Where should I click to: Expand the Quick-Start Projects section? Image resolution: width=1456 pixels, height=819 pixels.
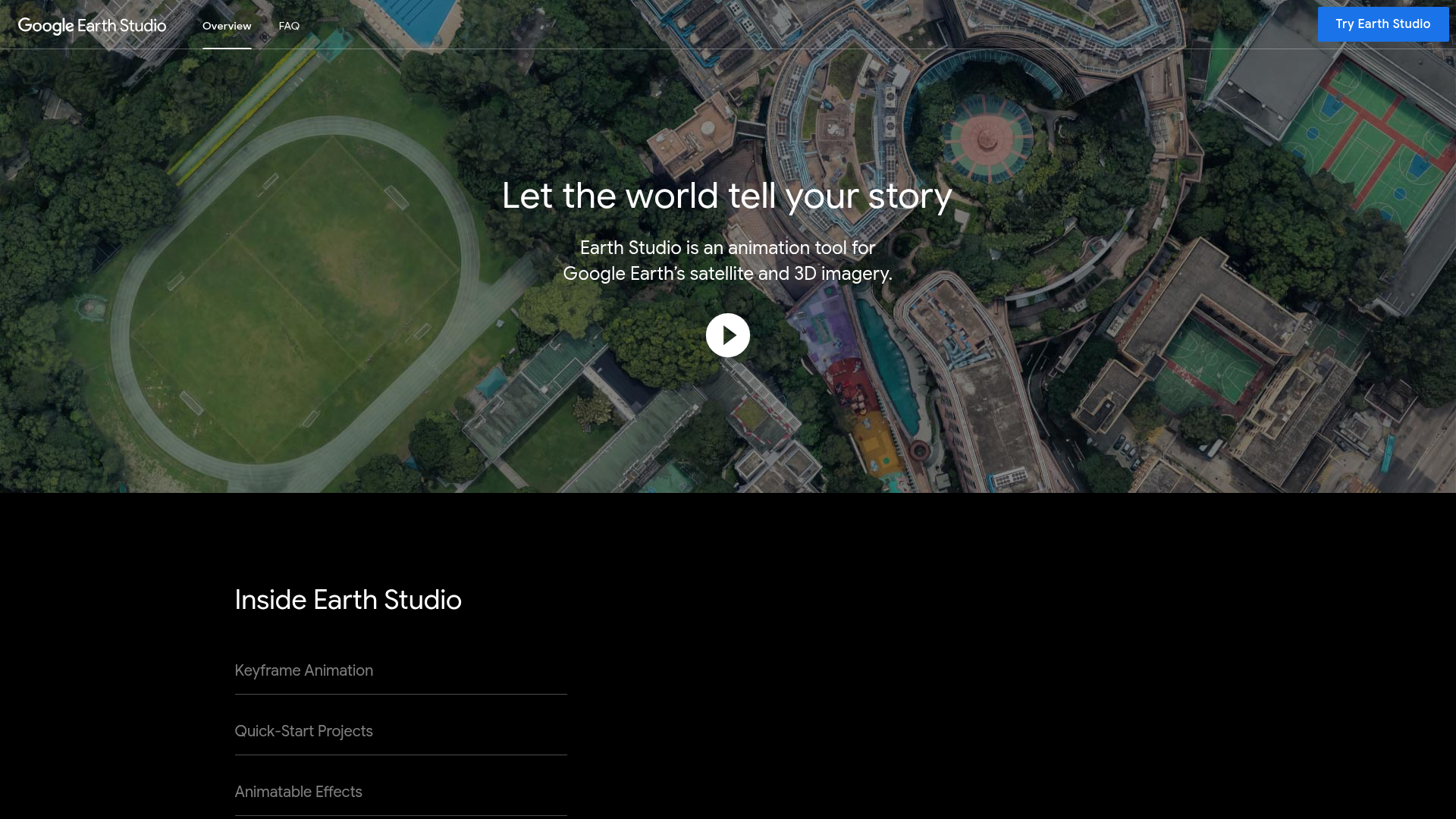click(401, 731)
